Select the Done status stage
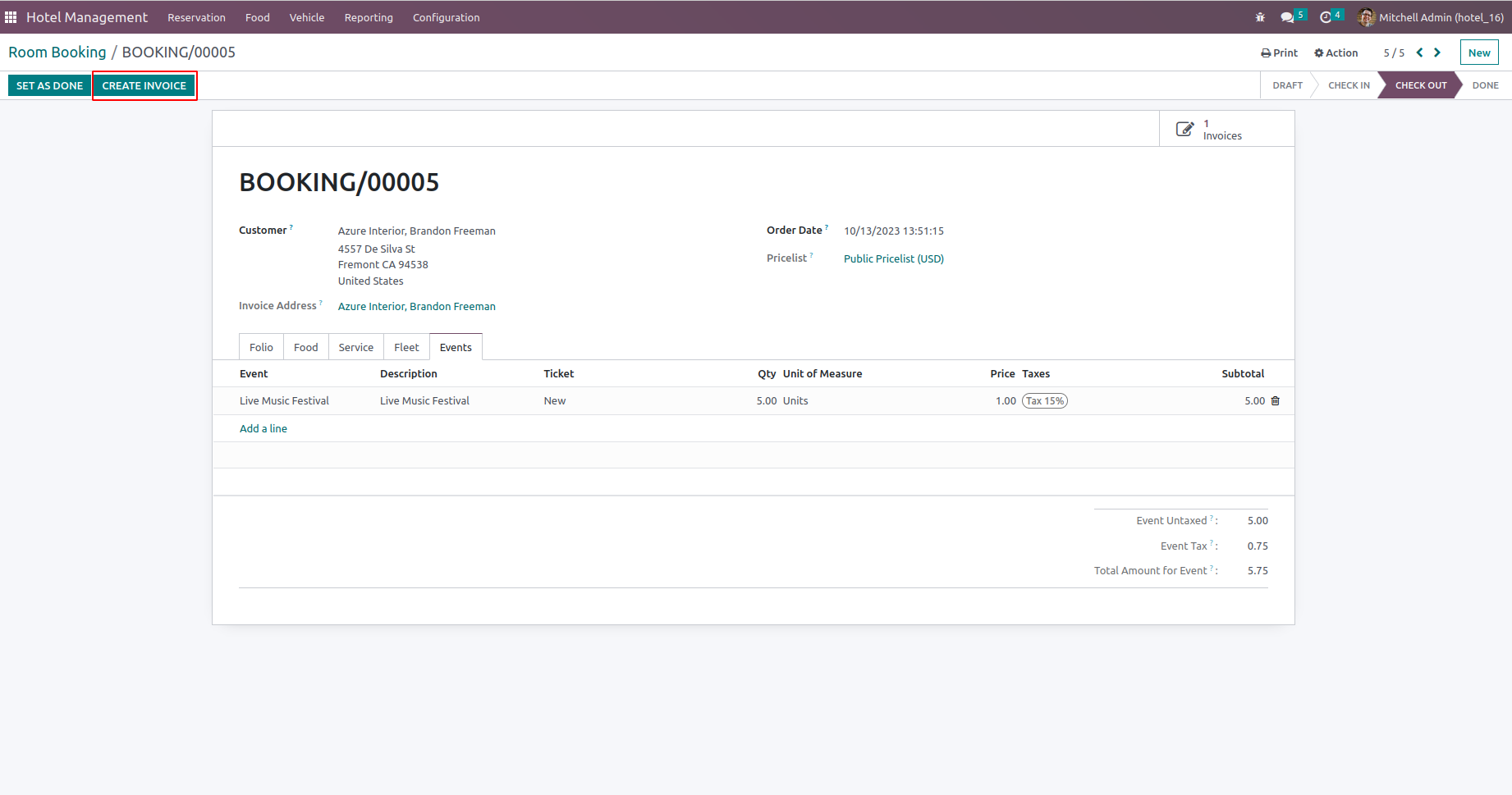 (1484, 85)
